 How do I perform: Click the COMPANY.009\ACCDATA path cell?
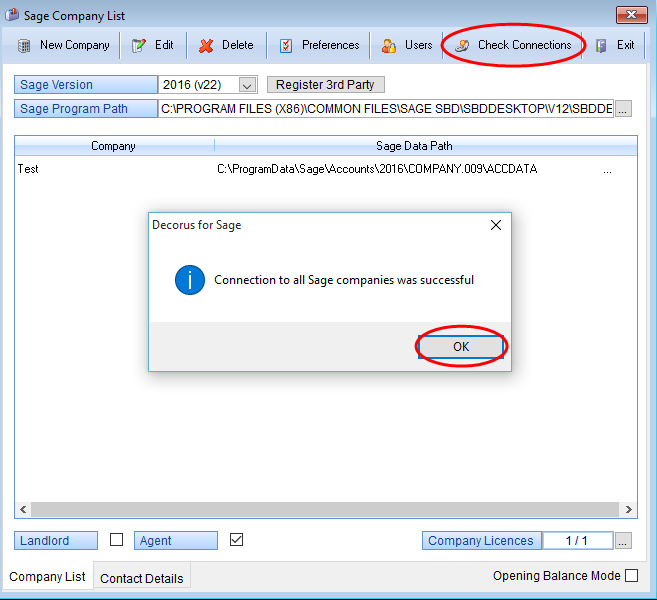click(x=377, y=169)
